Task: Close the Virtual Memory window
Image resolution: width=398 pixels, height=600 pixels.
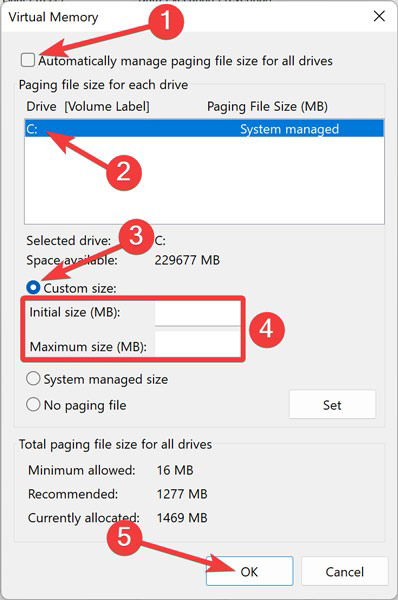Action: tap(379, 16)
